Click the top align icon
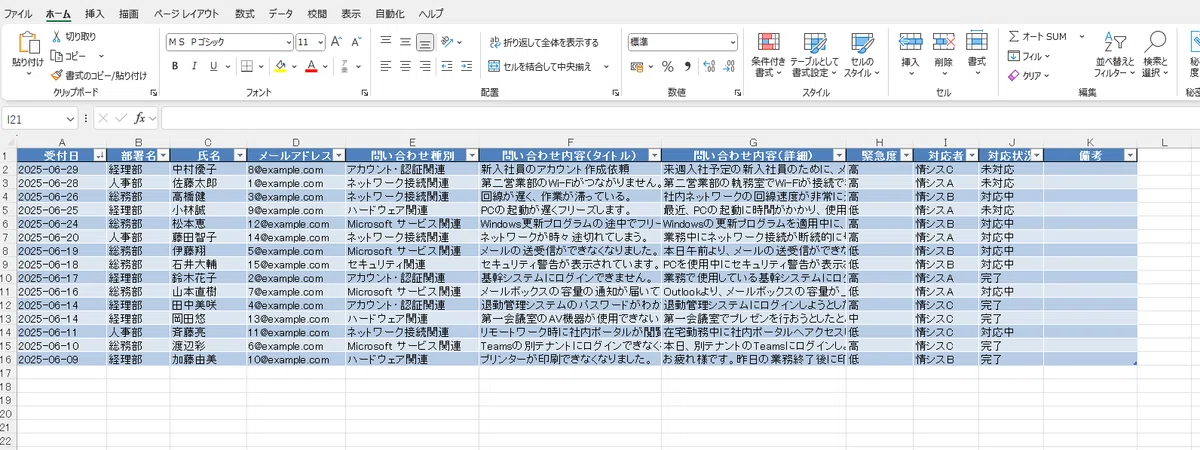This screenshot has width=1200, height=450. pyautogui.click(x=386, y=42)
